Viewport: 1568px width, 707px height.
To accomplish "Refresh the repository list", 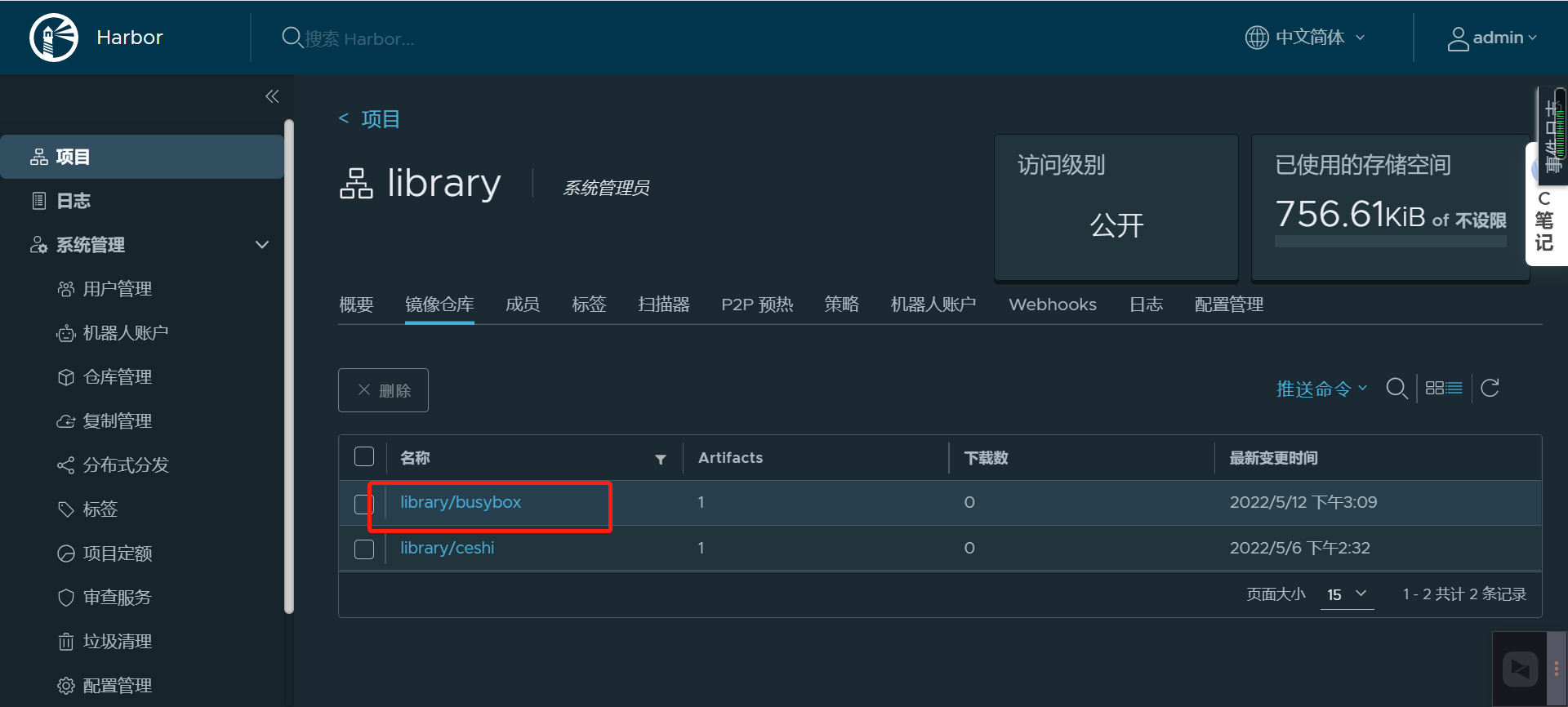I will [x=1490, y=389].
